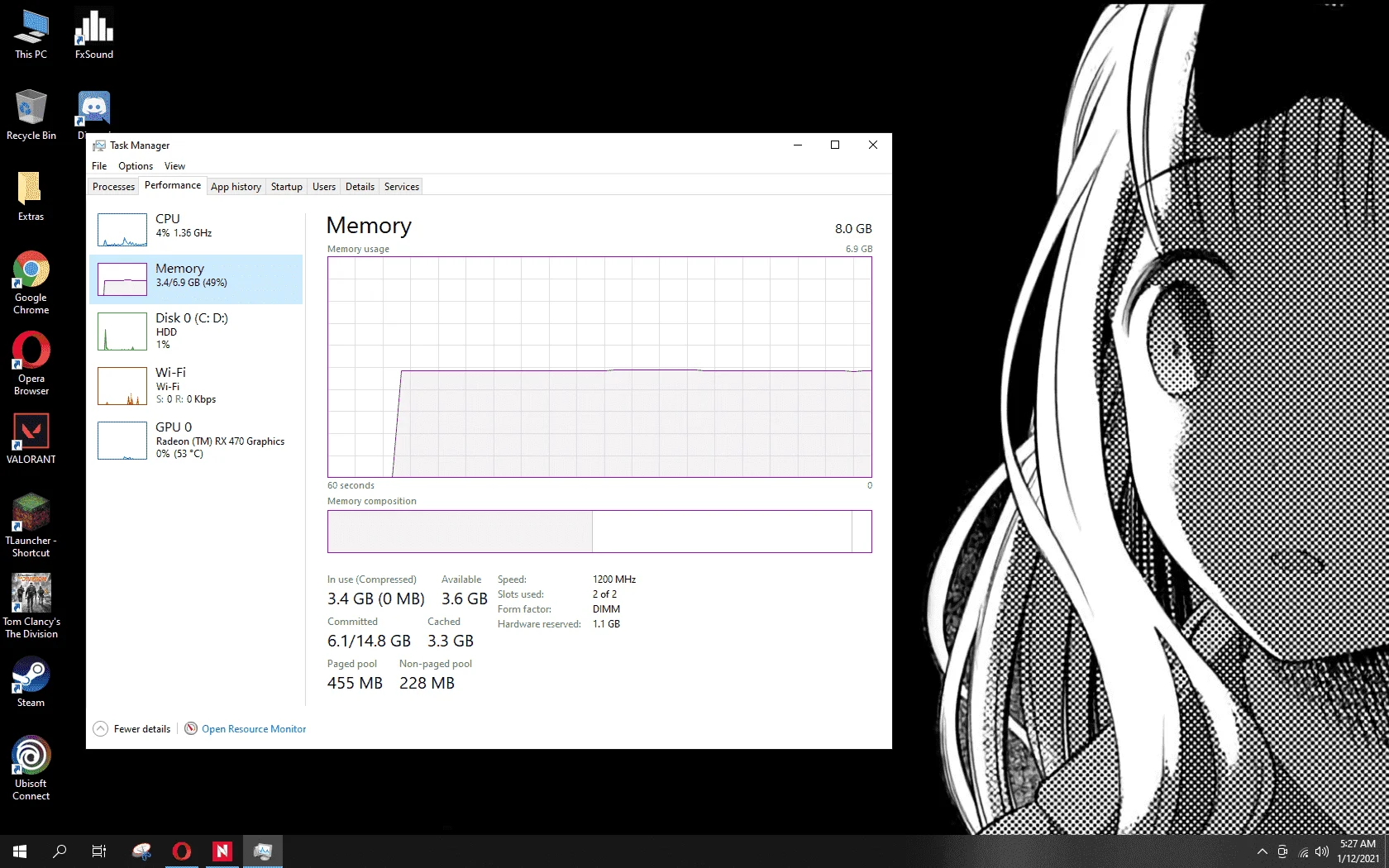Click the Disk 0 mini graph thumbnail

(x=122, y=331)
